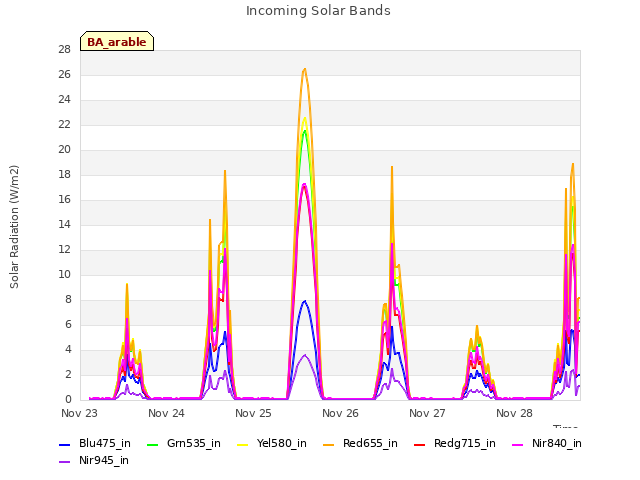Click the Redg715_in legend entry
640x480 pixels.
tap(455, 443)
